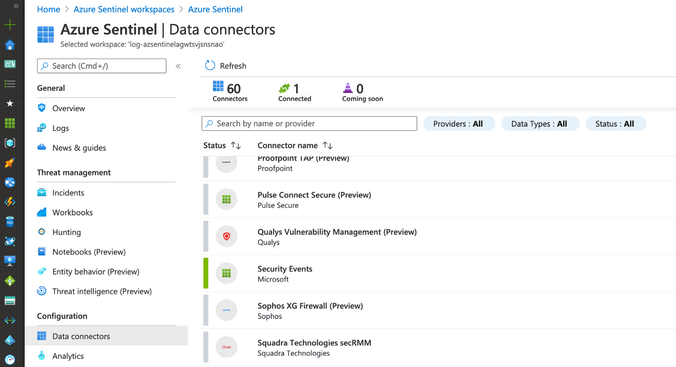Viewport: 676px width, 367px height.
Task: Open All services list icon in sidebar
Action: (x=10, y=84)
